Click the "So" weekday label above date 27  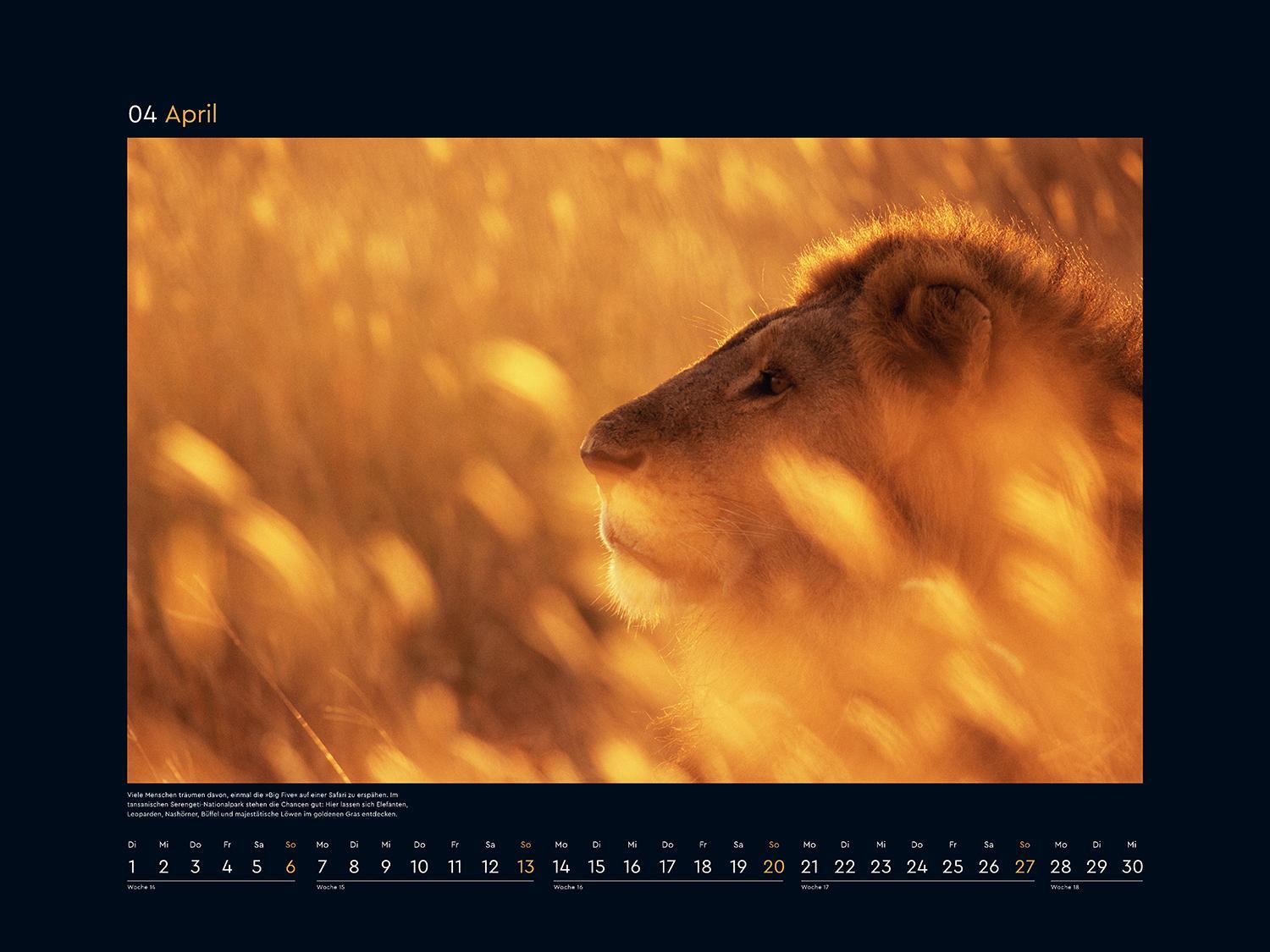coord(1024,845)
